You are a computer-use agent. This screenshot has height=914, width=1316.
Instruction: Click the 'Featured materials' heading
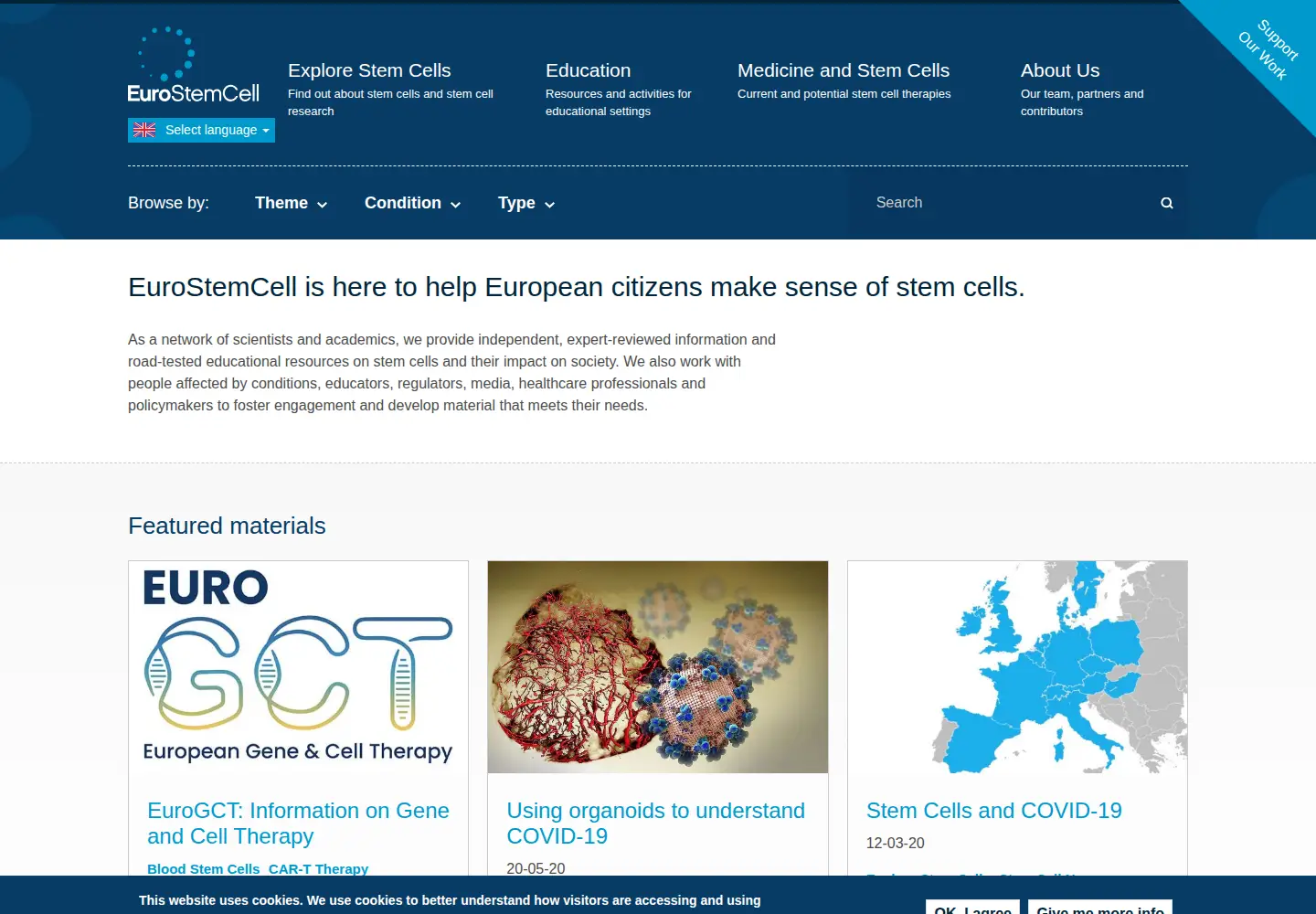click(x=227, y=526)
